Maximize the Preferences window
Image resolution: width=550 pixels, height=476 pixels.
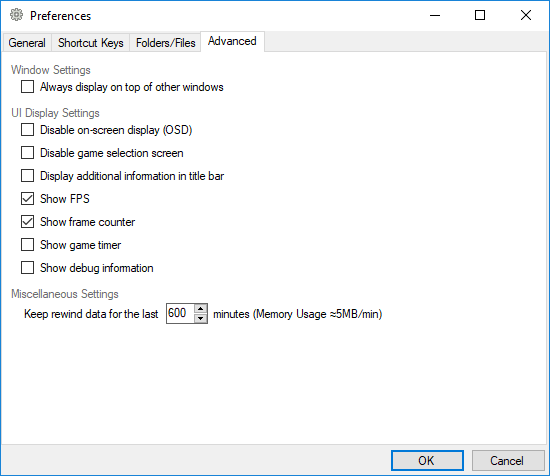click(x=480, y=15)
